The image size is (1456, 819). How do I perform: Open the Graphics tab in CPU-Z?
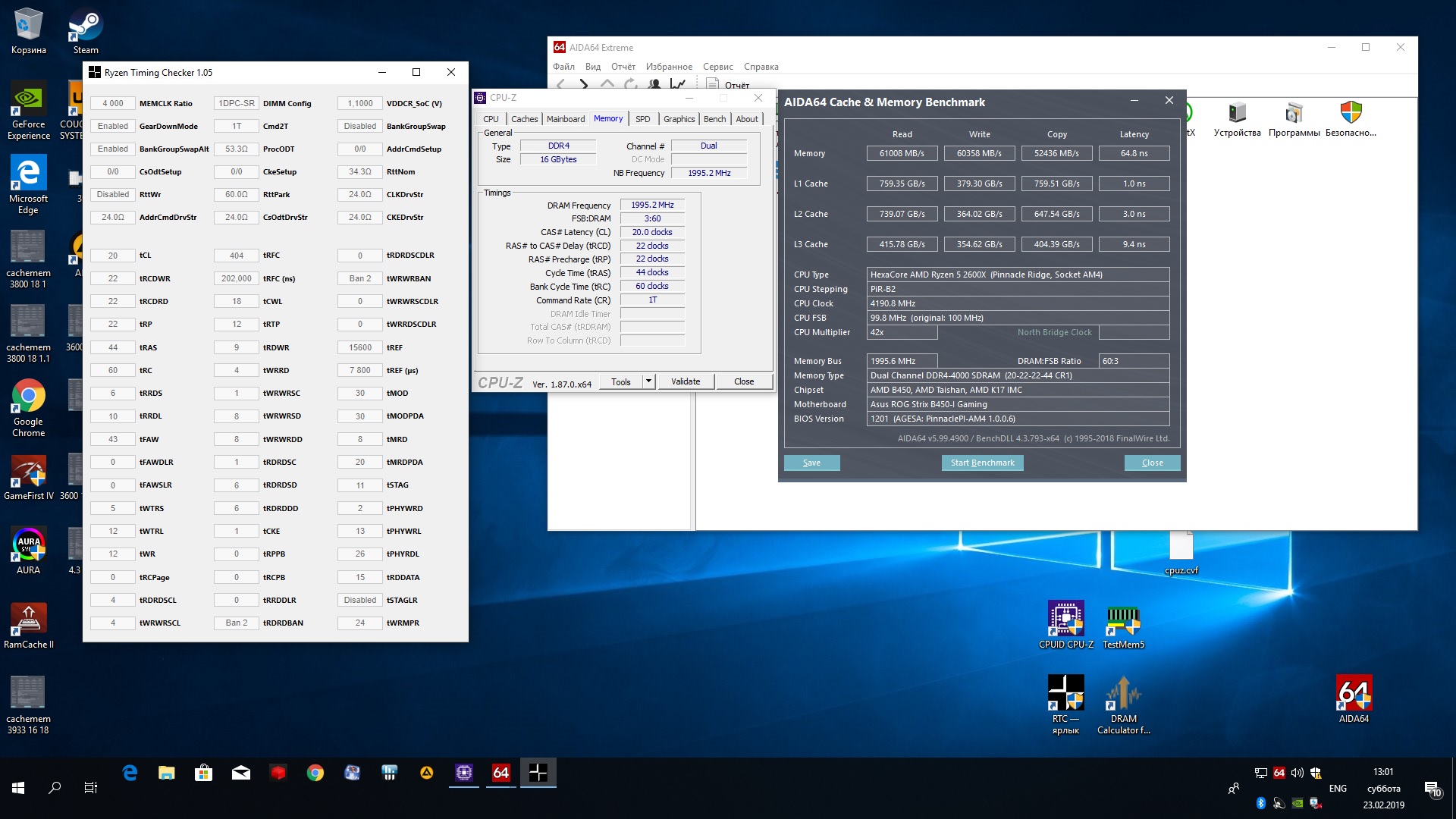(679, 119)
